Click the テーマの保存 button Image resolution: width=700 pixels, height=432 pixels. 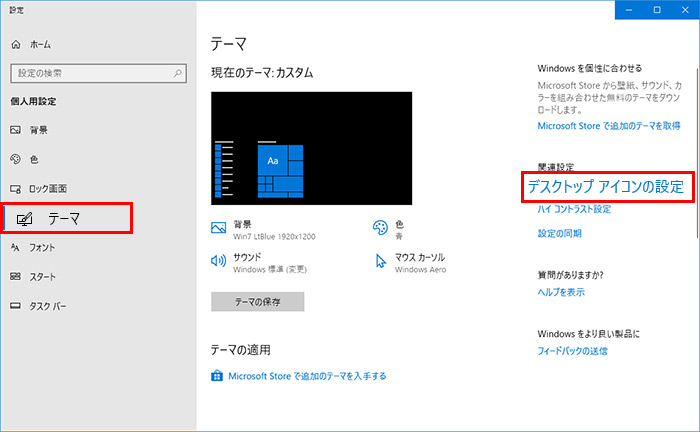click(x=258, y=302)
